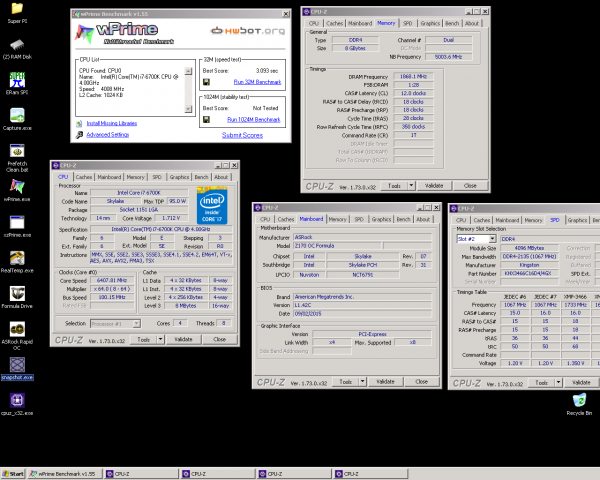Open the Slot #2 memory slot dropdown
The height and width of the screenshot is (480, 600).
476,239
